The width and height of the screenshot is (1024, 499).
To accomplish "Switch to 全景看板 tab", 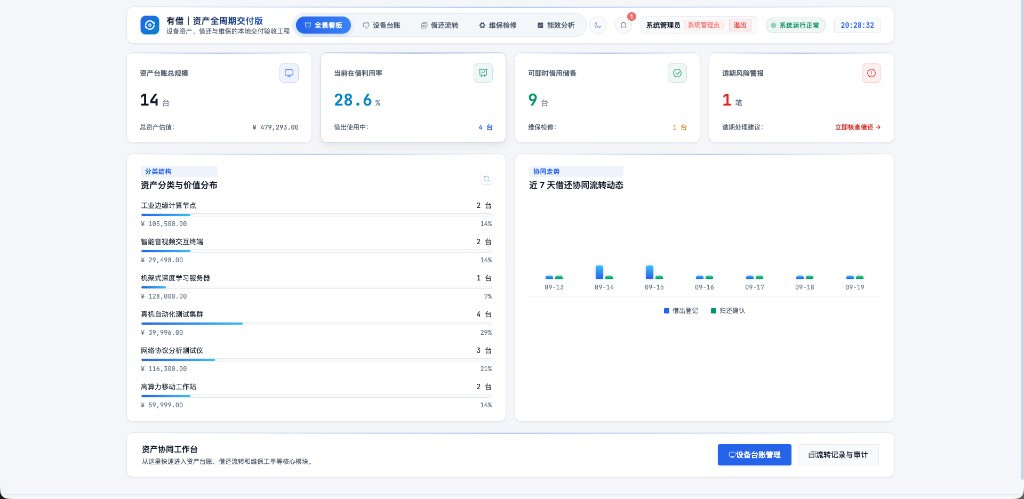I will point(323,25).
